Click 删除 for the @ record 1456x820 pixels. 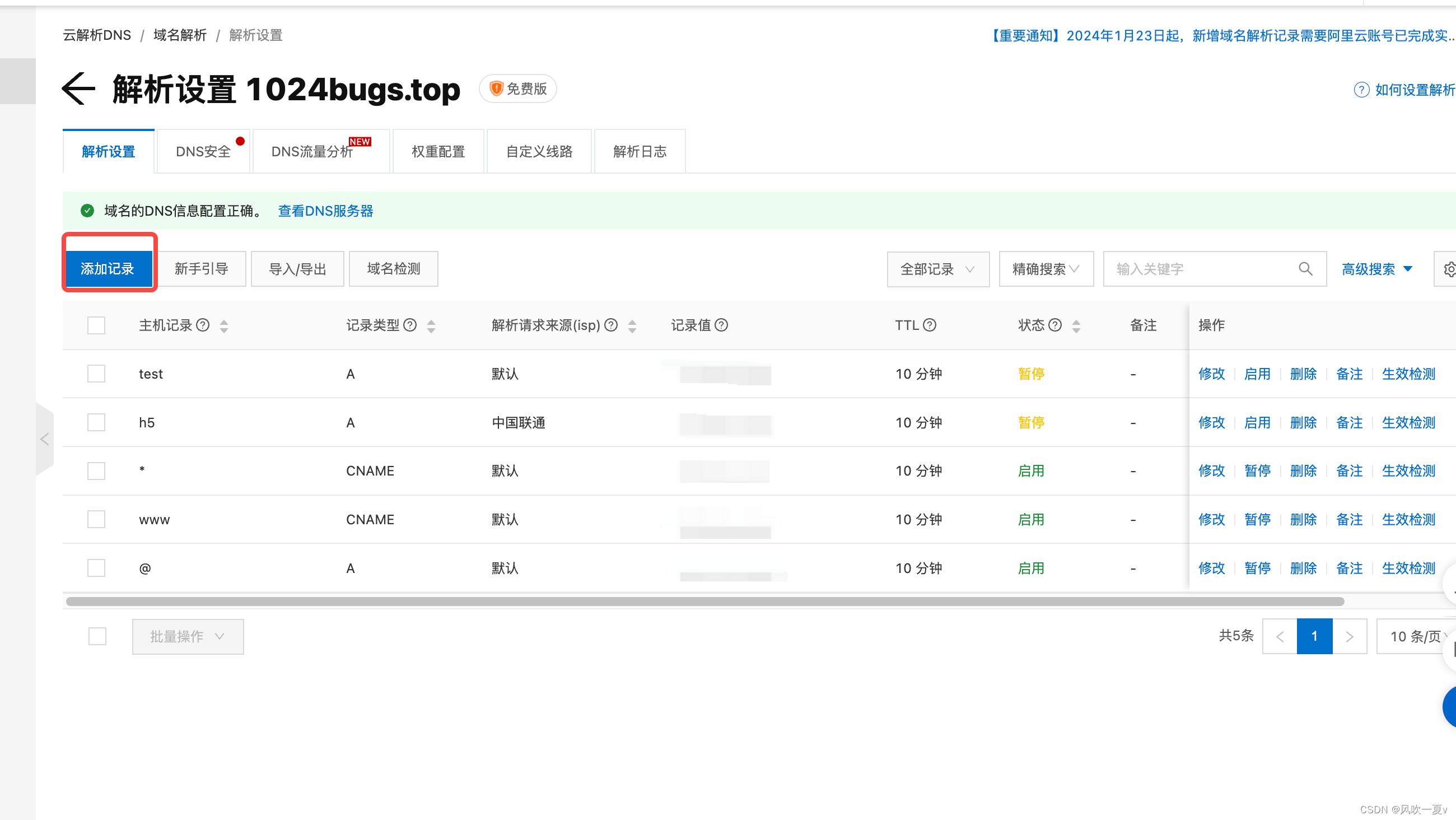pos(1303,568)
